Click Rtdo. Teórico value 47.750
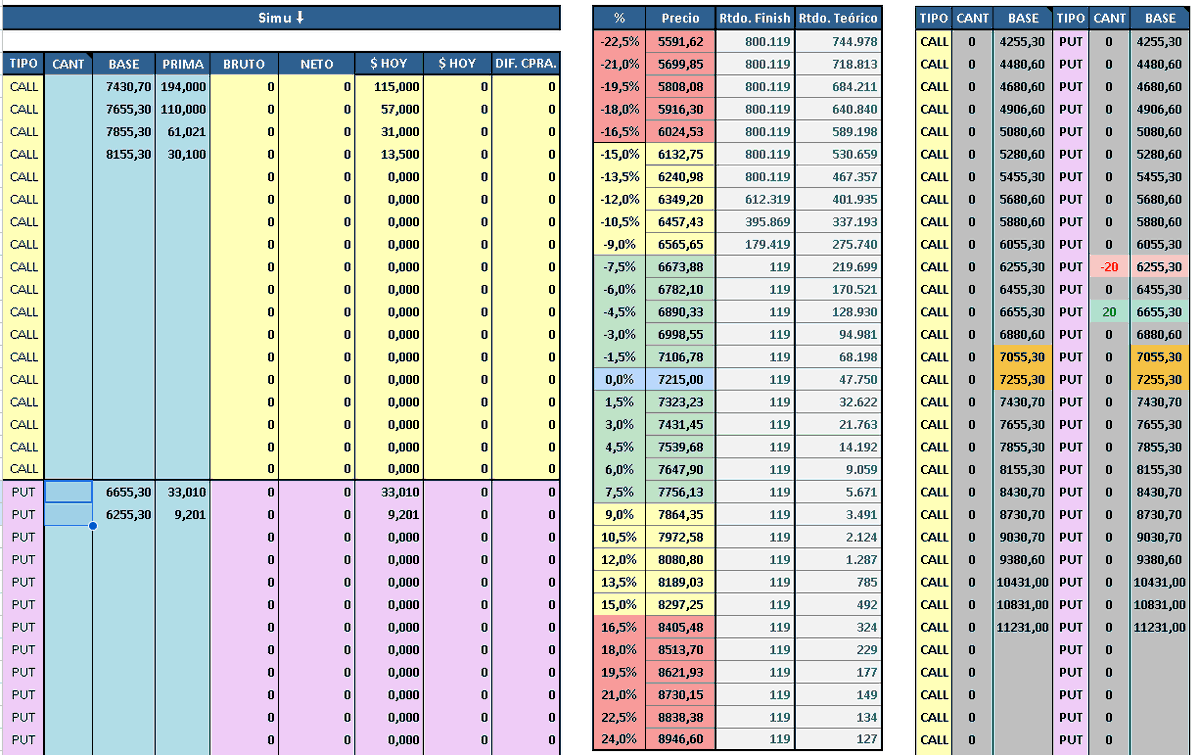This screenshot has height=755, width=1200. tap(839, 379)
